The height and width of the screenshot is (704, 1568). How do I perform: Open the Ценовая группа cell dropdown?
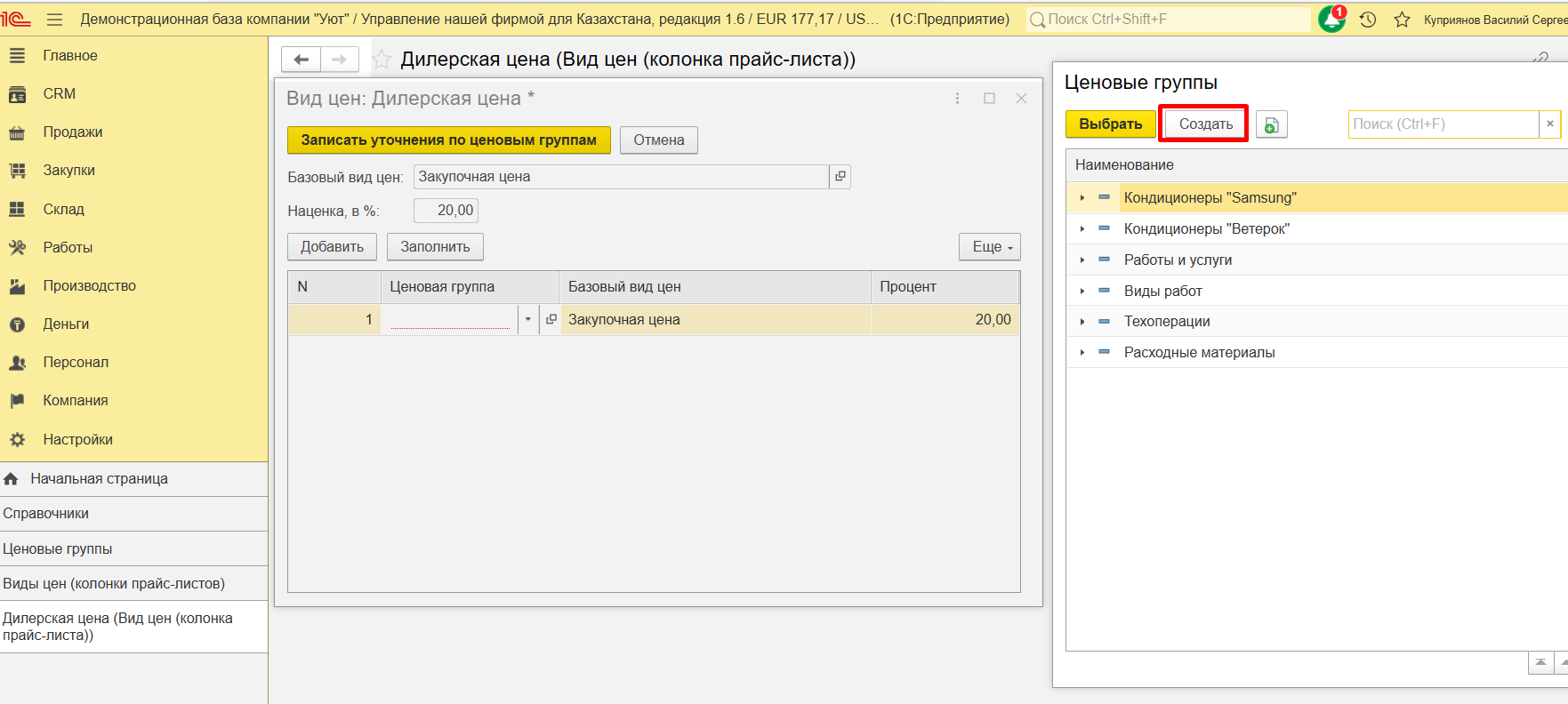(528, 320)
